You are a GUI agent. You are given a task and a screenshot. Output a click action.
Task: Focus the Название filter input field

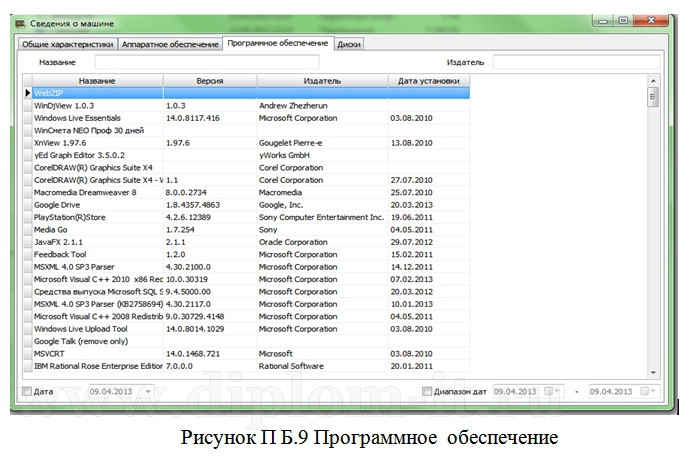coord(207,62)
